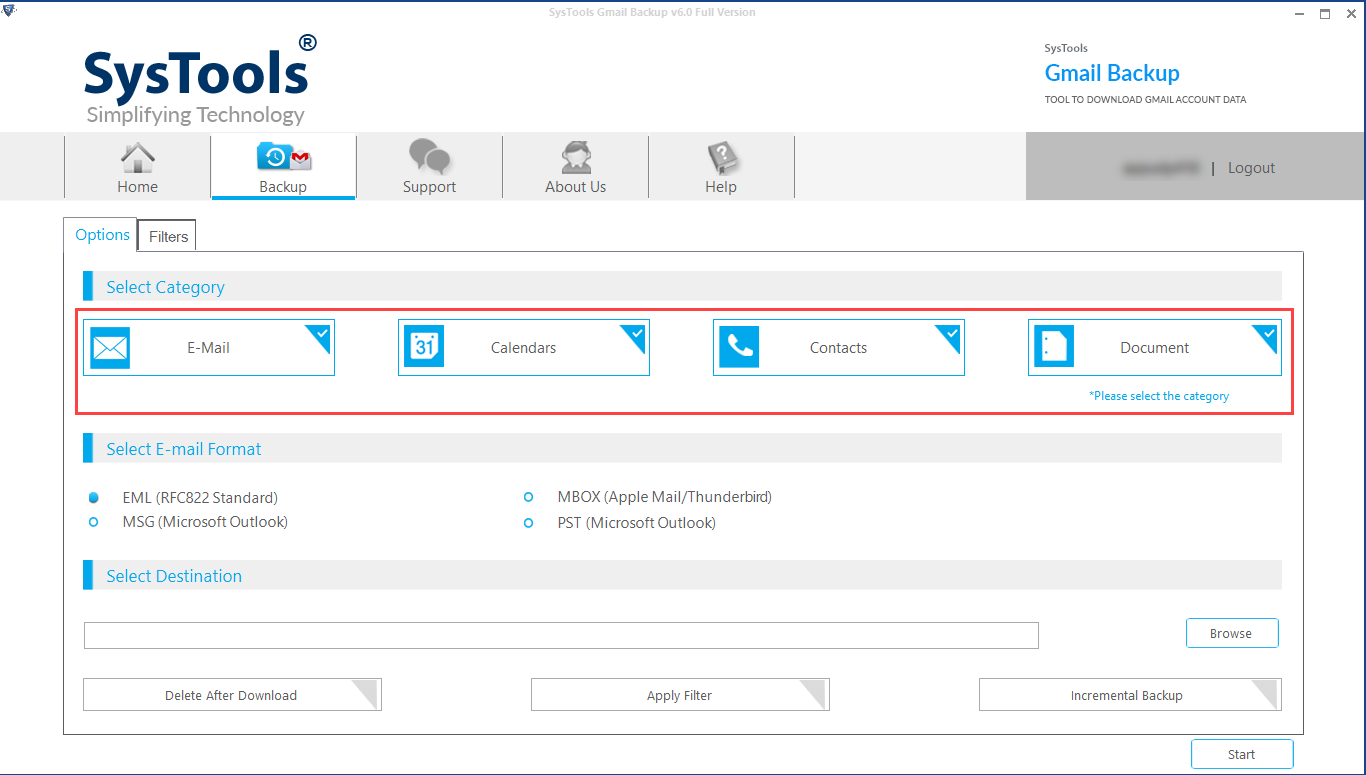Viewport: 1366px width, 775px height.
Task: Click the Browse button
Action: (1232, 633)
